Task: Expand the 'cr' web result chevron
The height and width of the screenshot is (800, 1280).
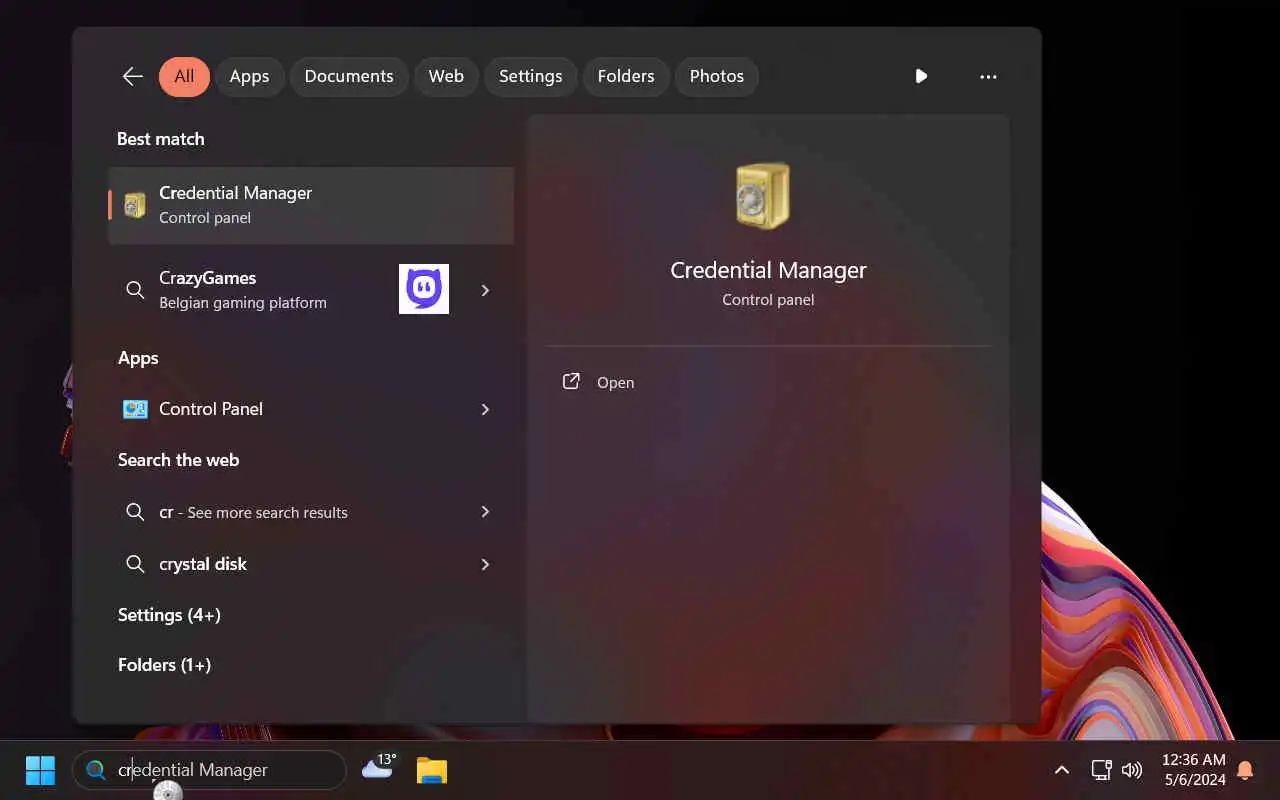Action: (x=485, y=512)
